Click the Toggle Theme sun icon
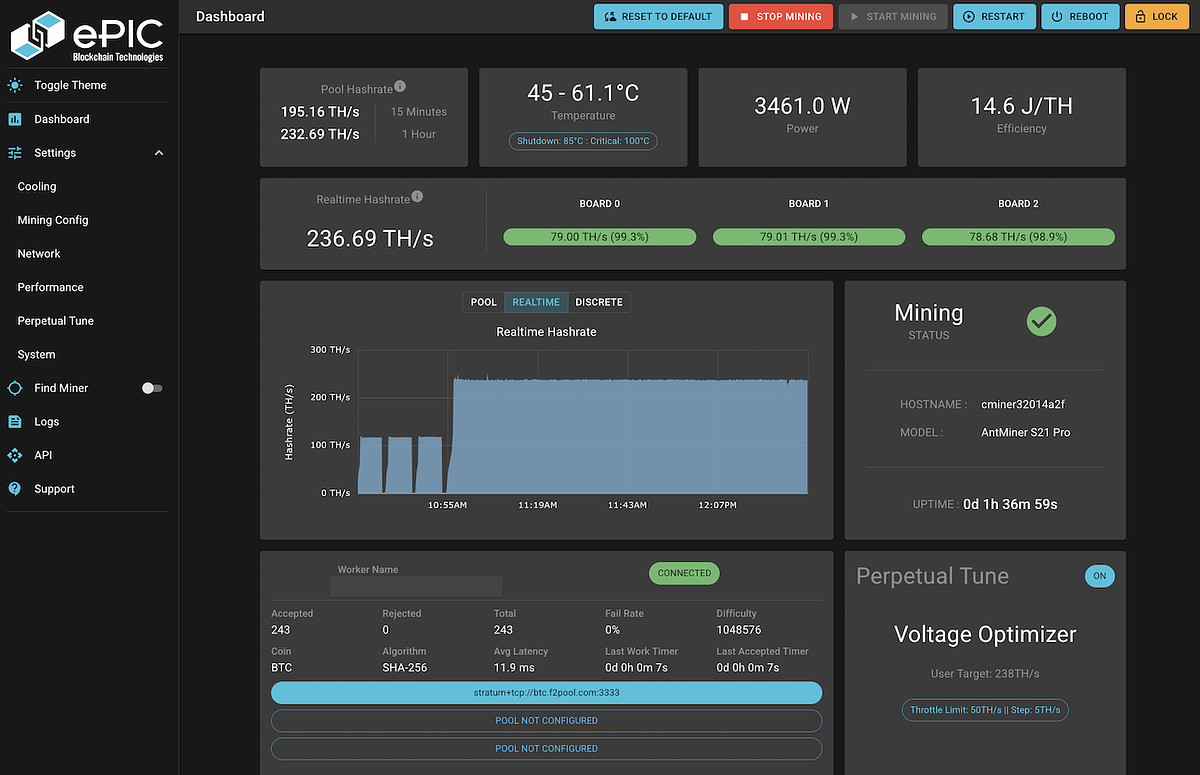This screenshot has height=775, width=1200. click(15, 85)
